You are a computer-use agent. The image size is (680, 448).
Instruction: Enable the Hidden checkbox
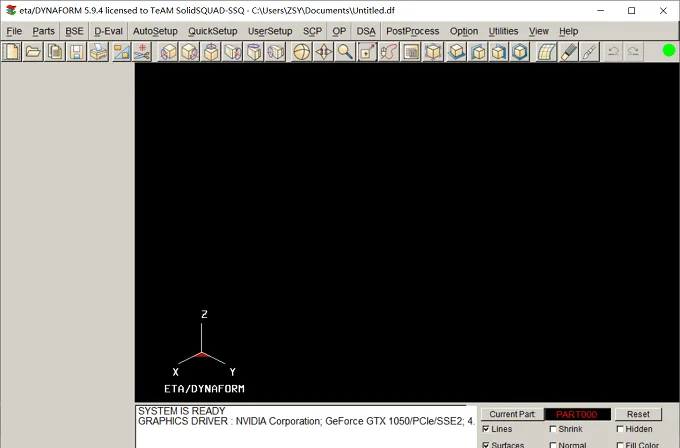(x=620, y=429)
